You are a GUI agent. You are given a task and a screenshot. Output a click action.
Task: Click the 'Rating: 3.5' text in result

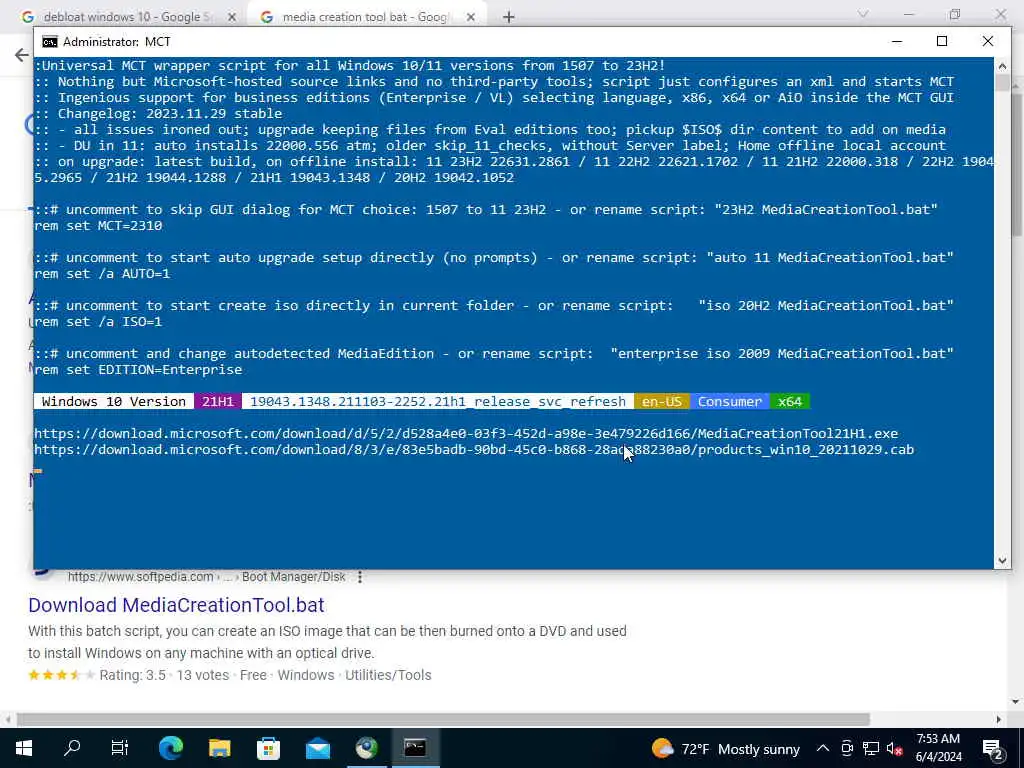click(133, 675)
